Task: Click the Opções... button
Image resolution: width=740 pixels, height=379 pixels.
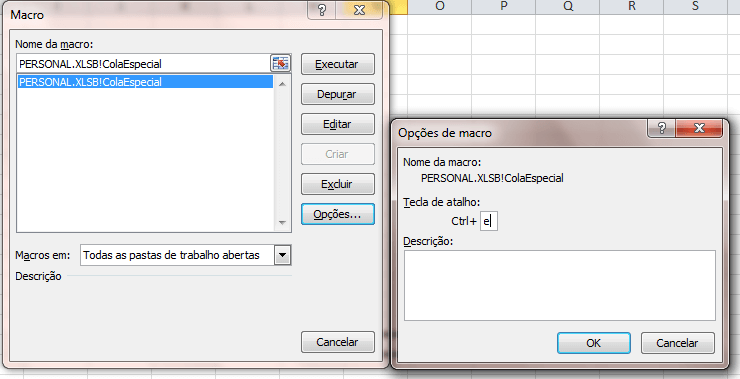Action: [x=337, y=214]
